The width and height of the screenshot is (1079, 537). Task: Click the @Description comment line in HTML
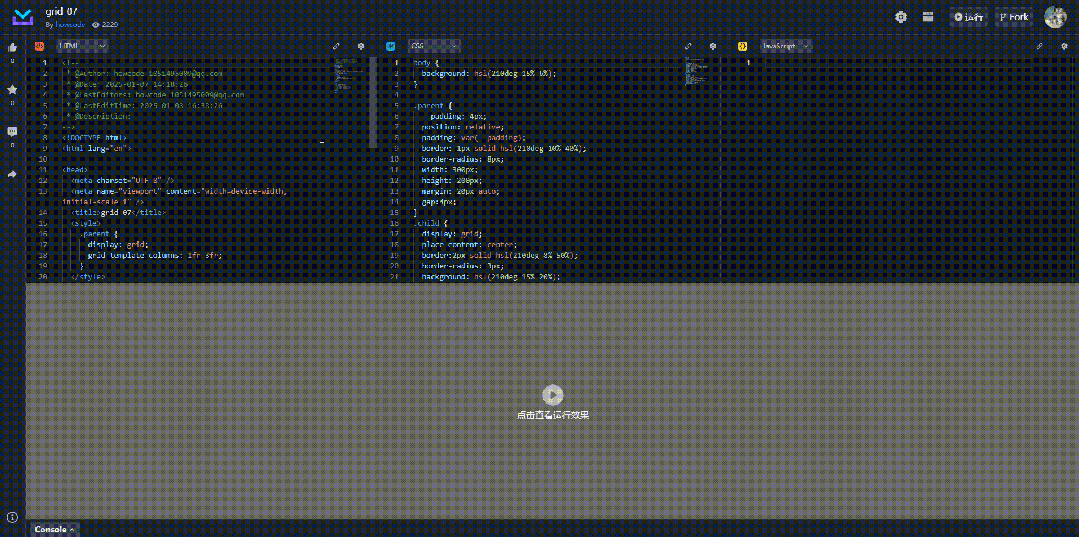tap(98, 116)
